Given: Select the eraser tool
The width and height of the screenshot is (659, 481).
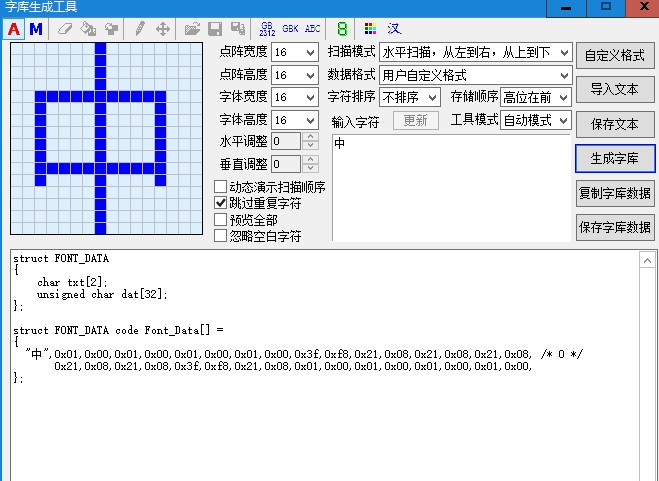Looking at the screenshot, I should (x=65, y=29).
